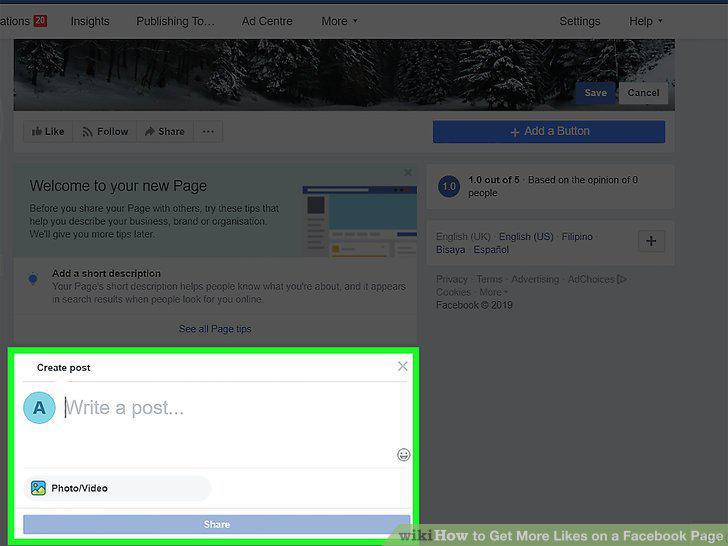The image size is (728, 546).
Task: Select the Filipino language link
Action: (x=577, y=237)
